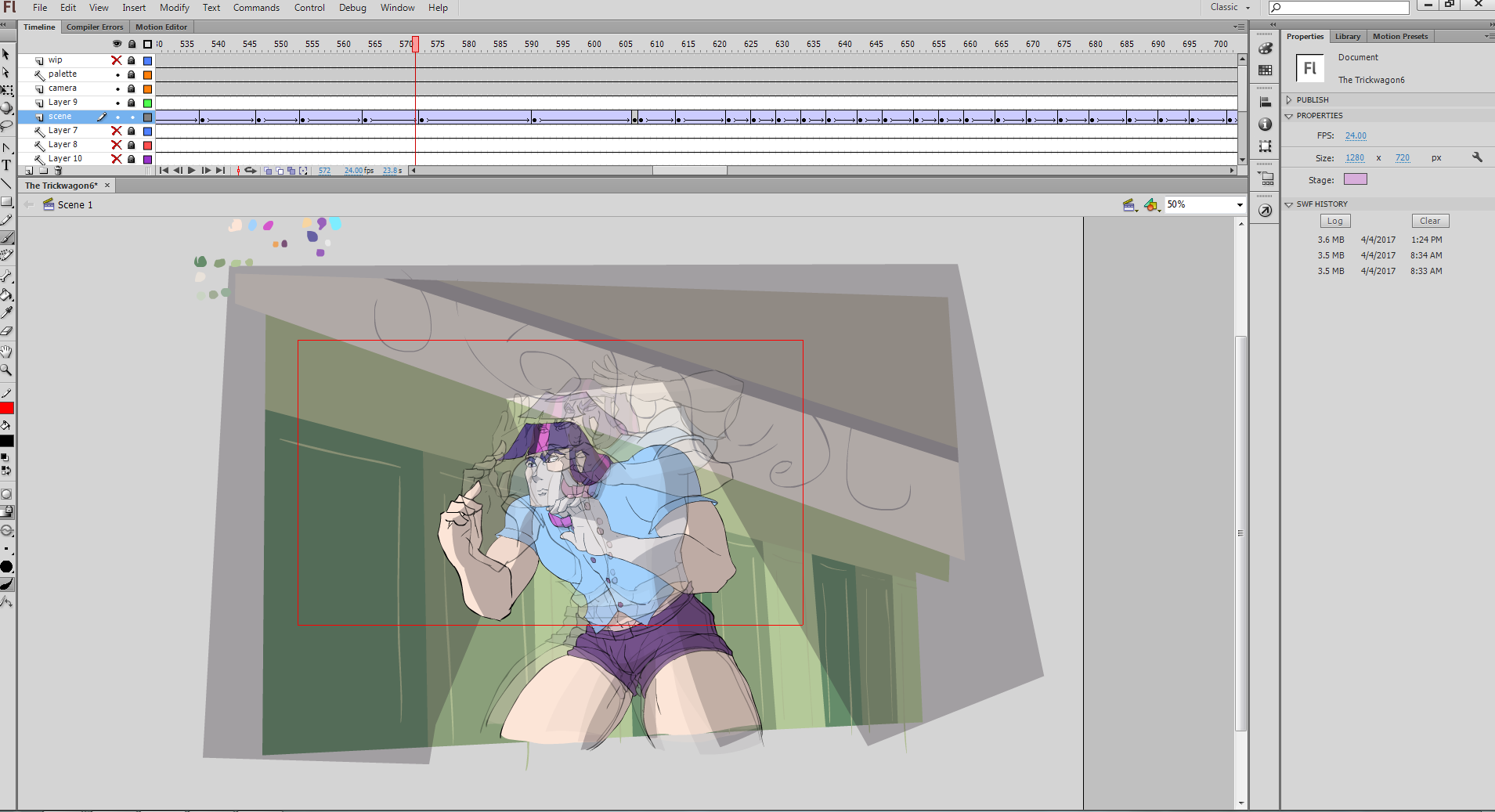Pick the Eraser tool
Image resolution: width=1495 pixels, height=812 pixels.
(6, 331)
